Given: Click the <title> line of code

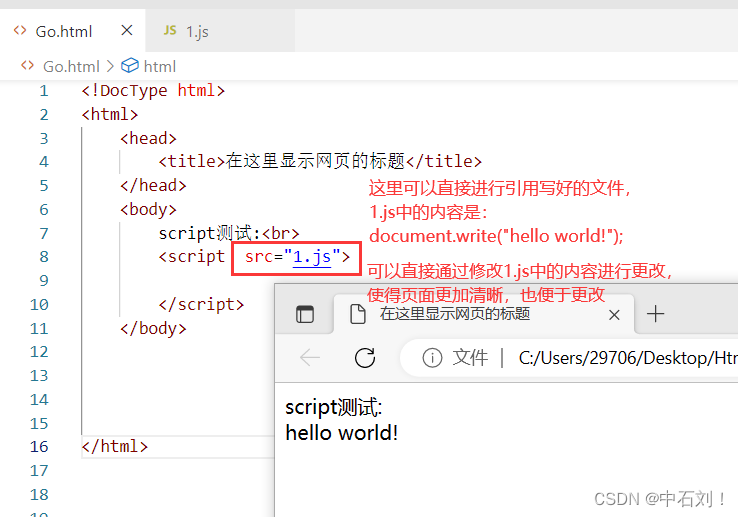Looking at the screenshot, I should (x=320, y=162).
